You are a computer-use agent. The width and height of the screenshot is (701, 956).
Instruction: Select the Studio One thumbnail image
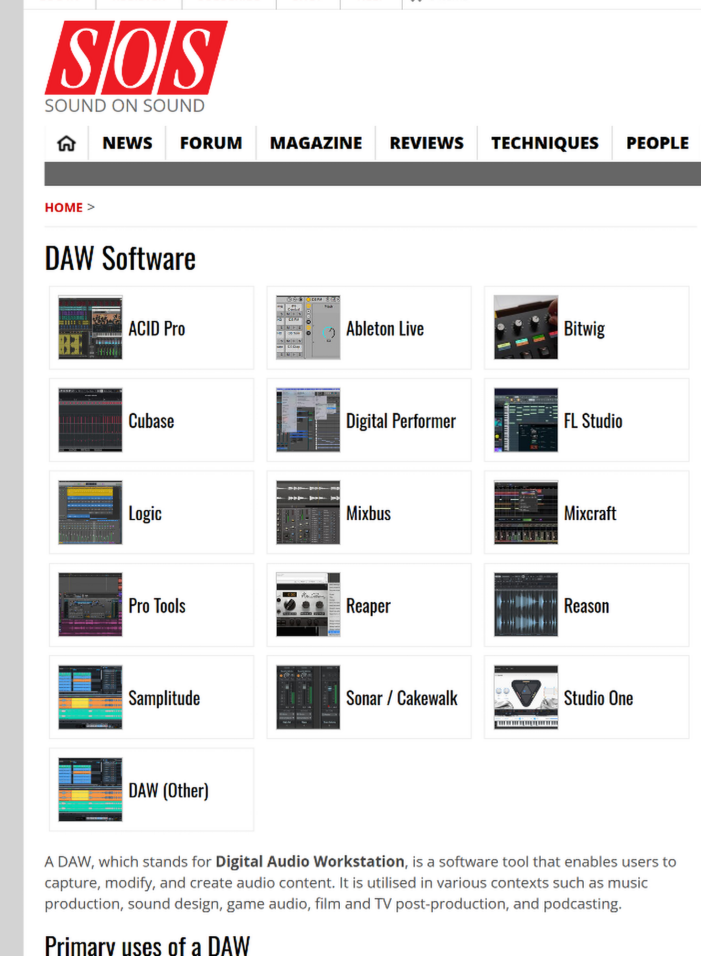tap(526, 698)
